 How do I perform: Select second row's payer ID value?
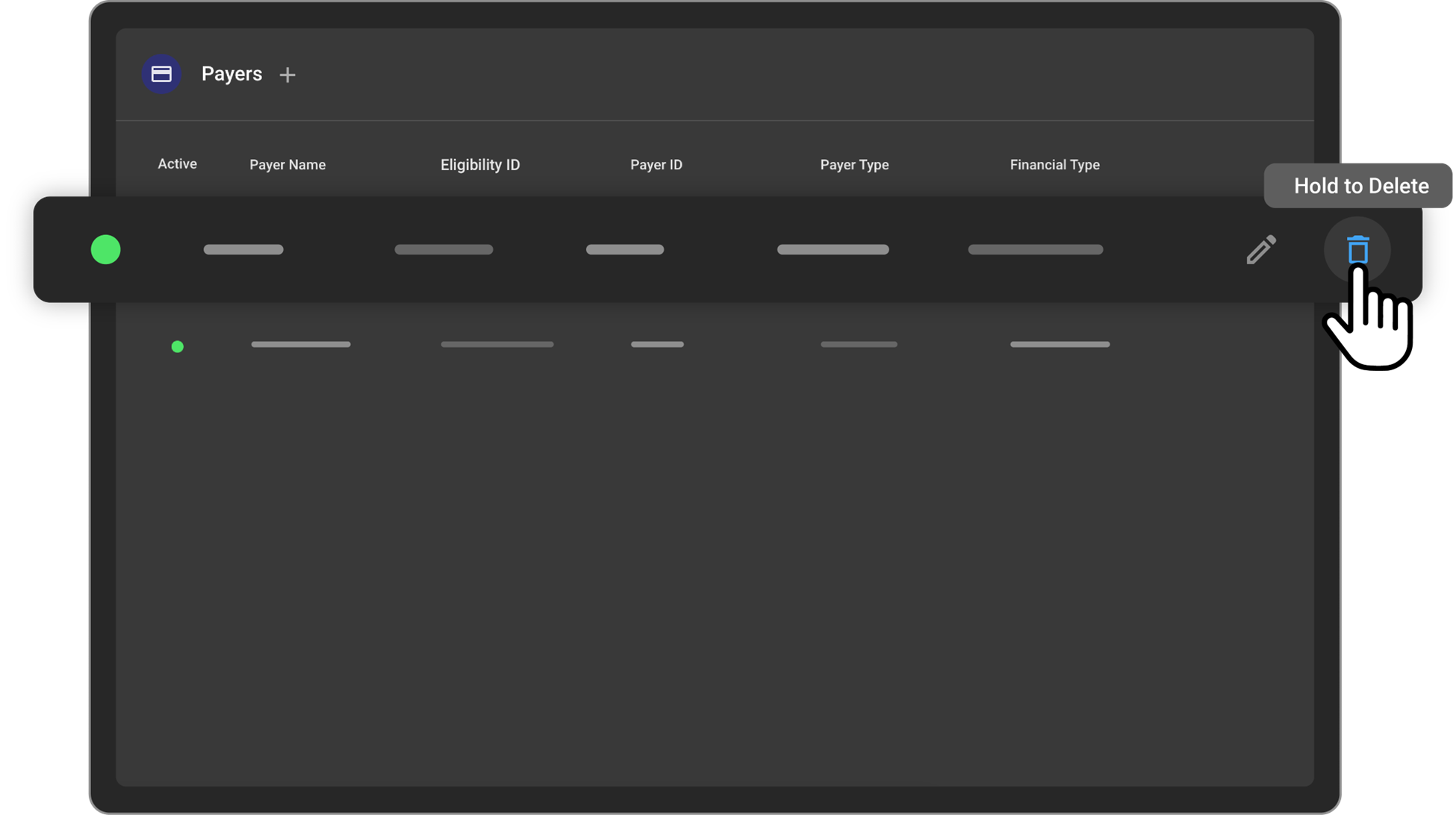(x=657, y=344)
